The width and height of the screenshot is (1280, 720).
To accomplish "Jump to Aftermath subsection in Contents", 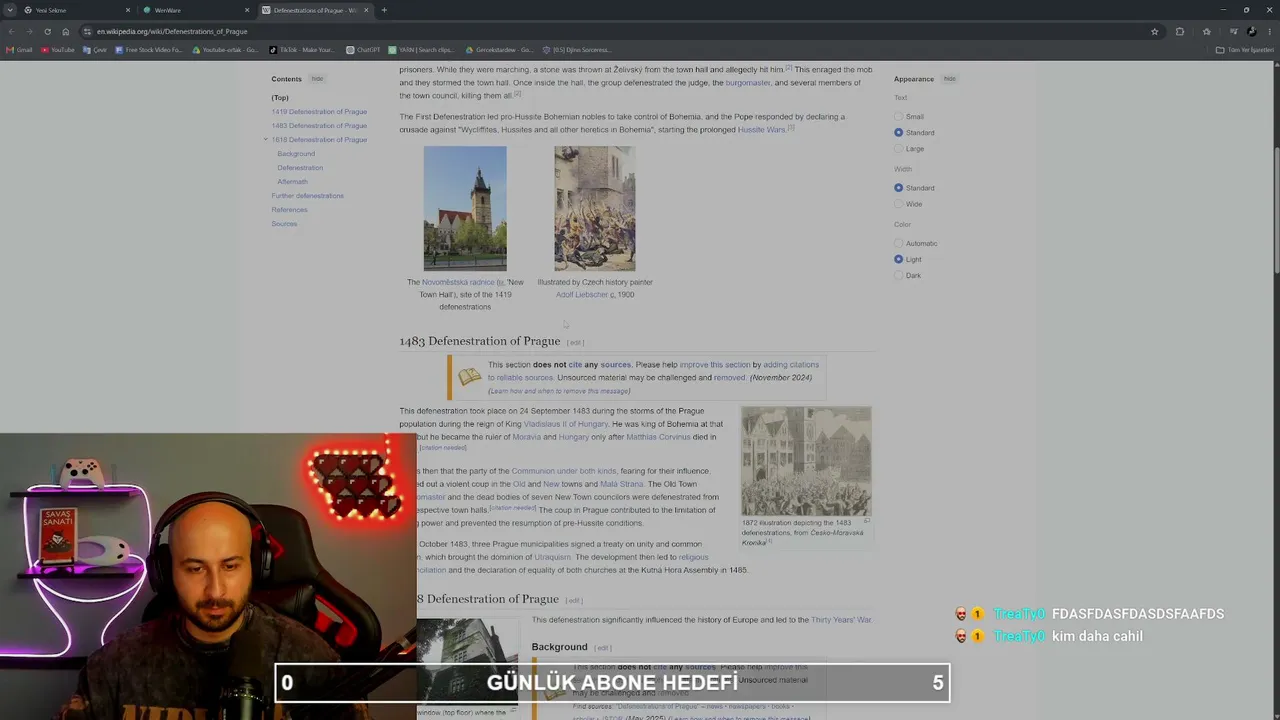I will click(292, 182).
